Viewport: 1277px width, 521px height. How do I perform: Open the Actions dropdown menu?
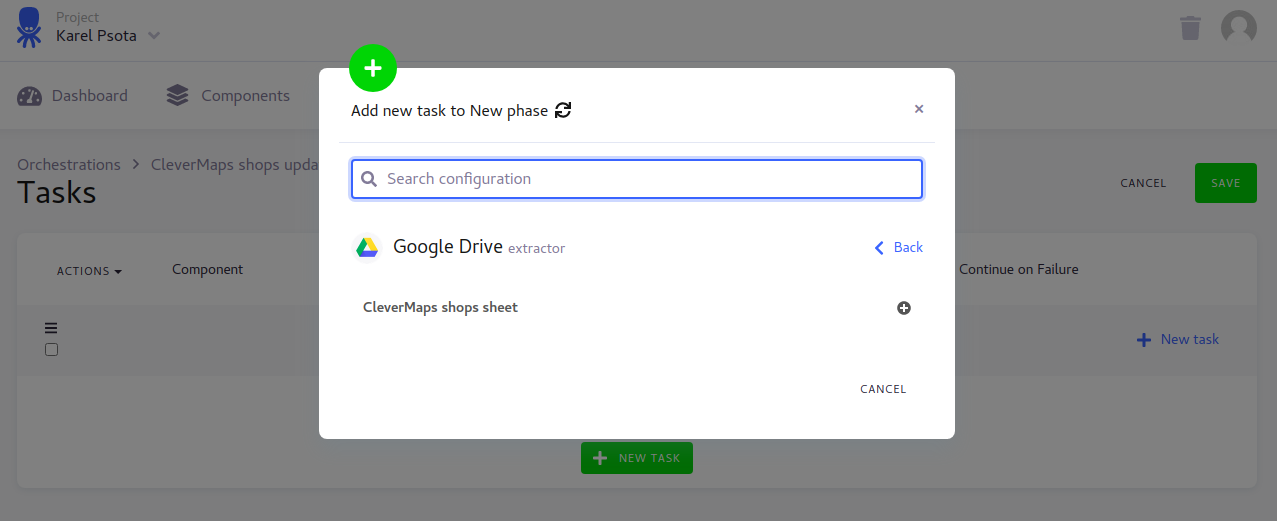click(x=89, y=271)
